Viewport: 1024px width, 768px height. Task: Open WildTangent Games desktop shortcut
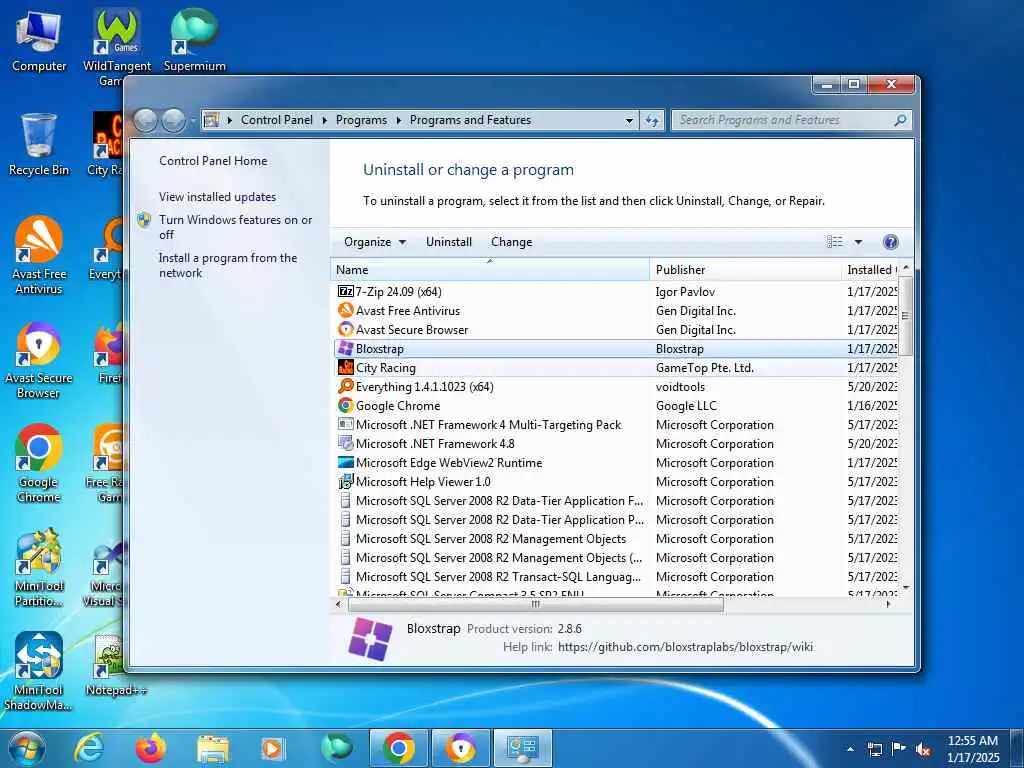[117, 46]
